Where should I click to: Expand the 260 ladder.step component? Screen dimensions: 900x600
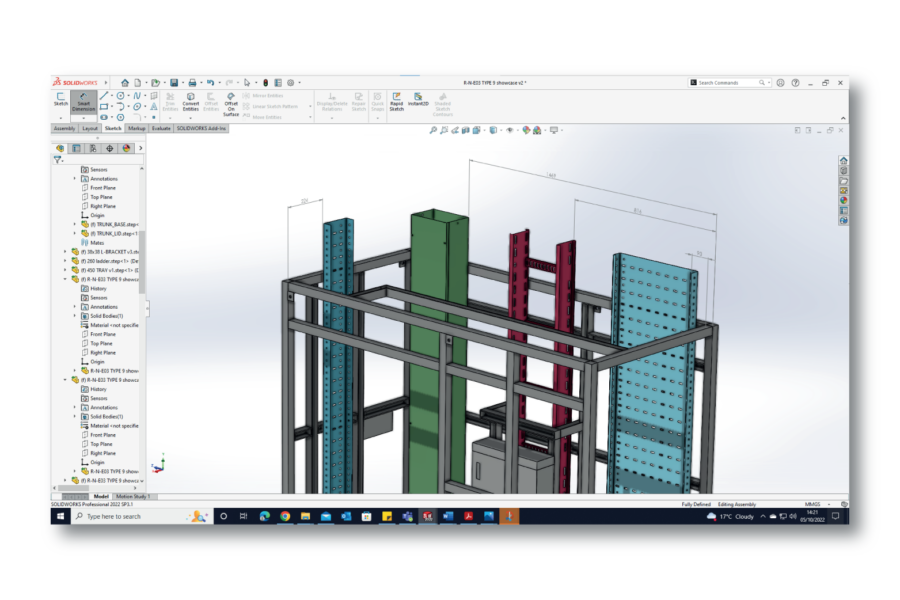(65, 261)
